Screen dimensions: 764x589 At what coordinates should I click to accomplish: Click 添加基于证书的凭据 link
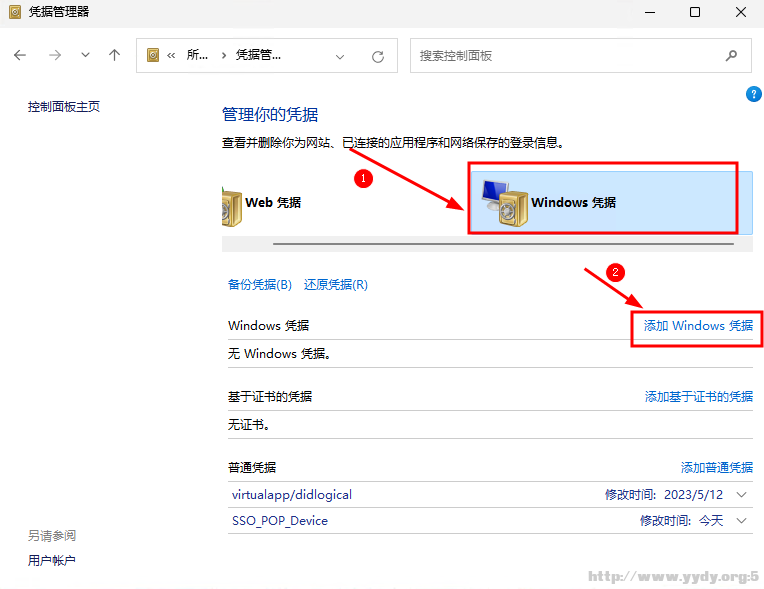(x=699, y=397)
